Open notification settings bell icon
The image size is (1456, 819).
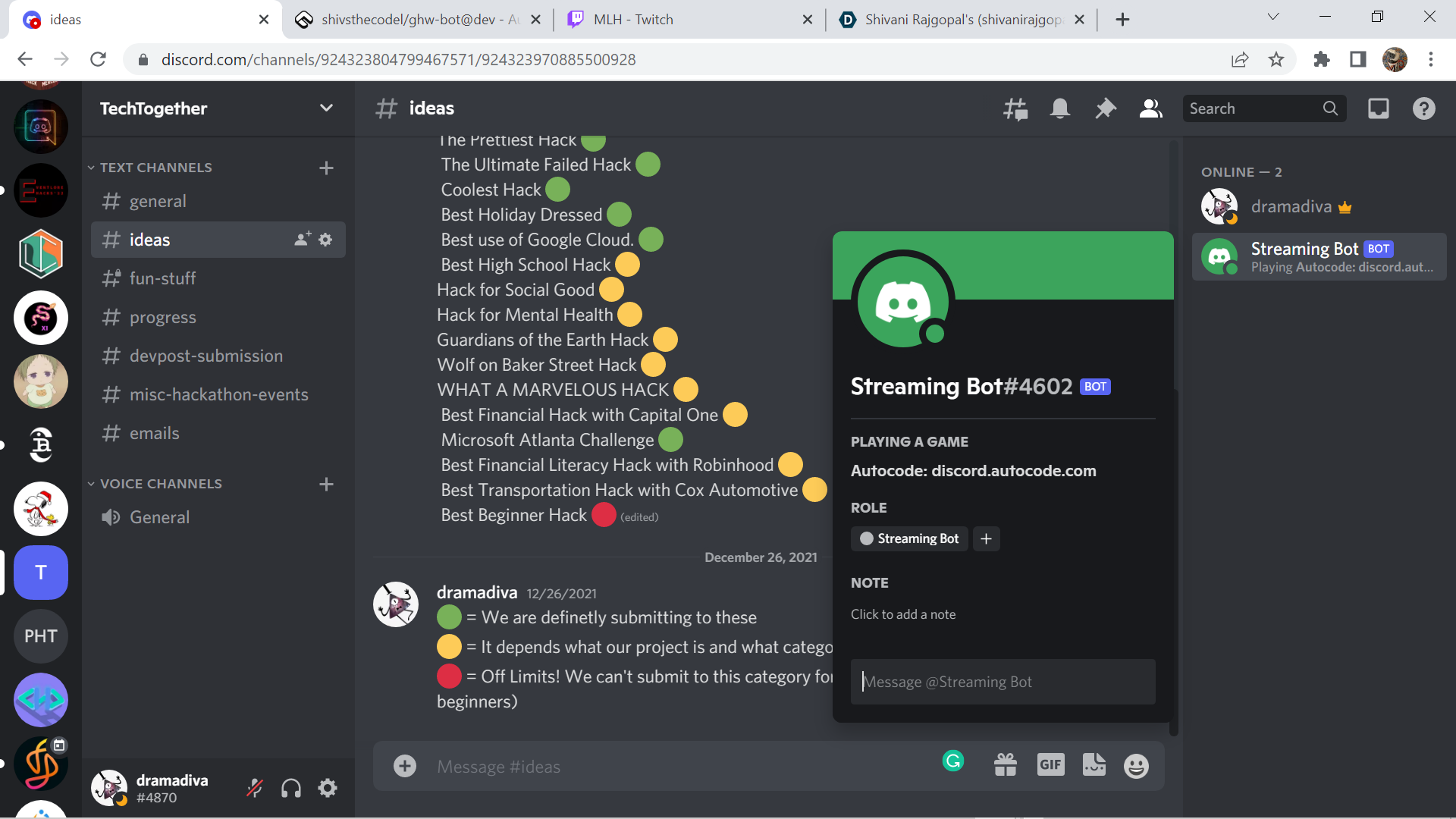coord(1060,109)
